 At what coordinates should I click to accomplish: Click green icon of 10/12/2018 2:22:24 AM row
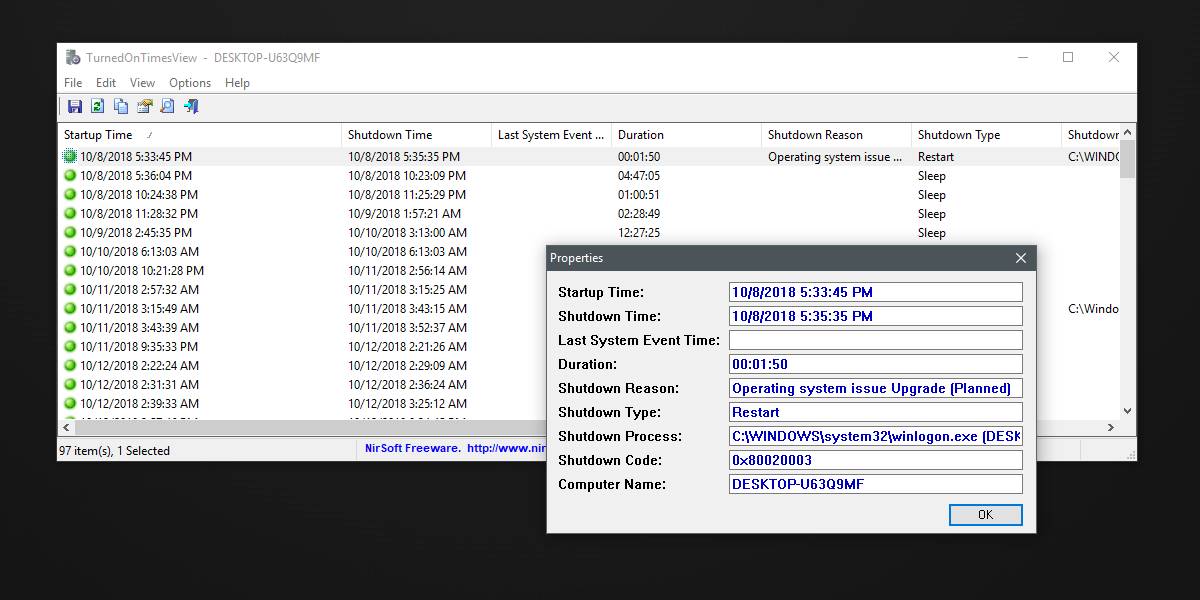point(70,365)
